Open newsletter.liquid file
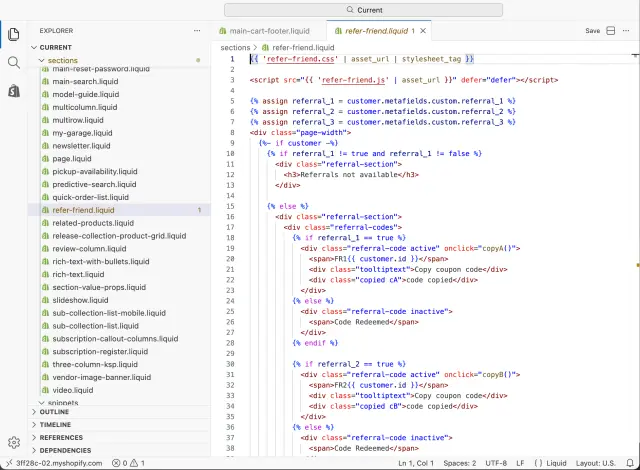The image size is (640, 470). [81, 146]
